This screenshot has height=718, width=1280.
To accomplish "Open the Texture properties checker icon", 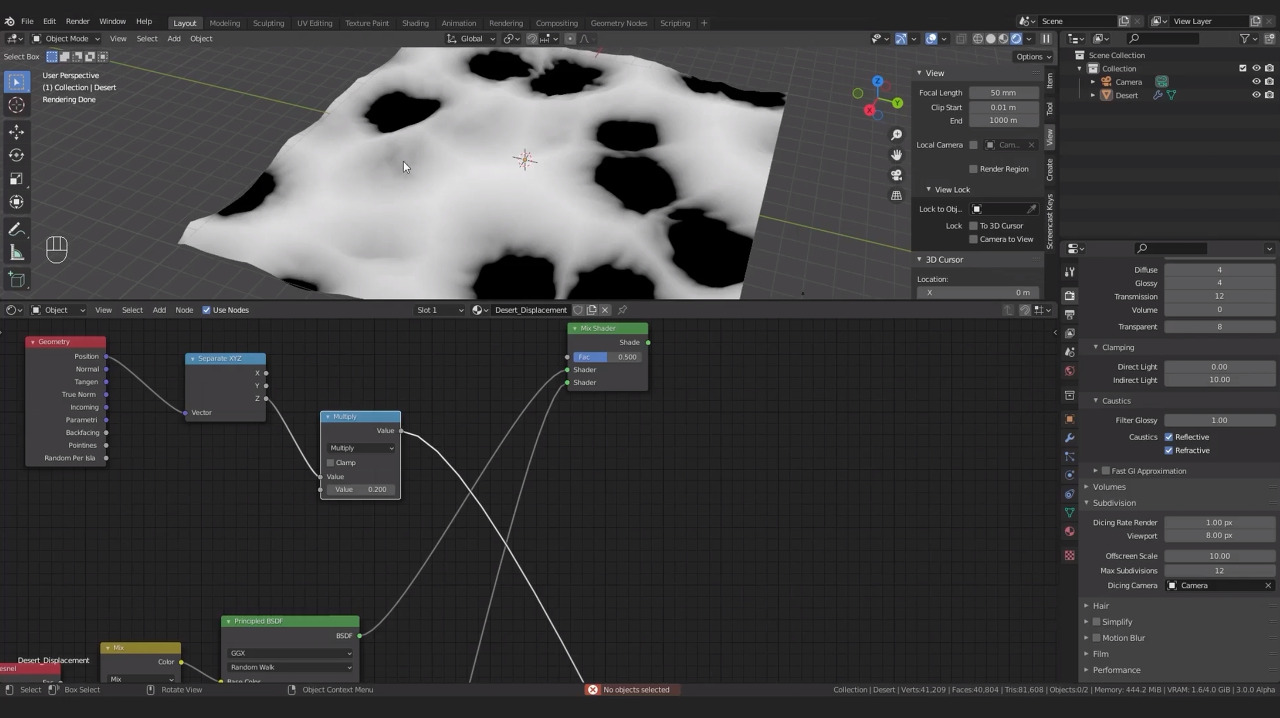I will click(1069, 555).
